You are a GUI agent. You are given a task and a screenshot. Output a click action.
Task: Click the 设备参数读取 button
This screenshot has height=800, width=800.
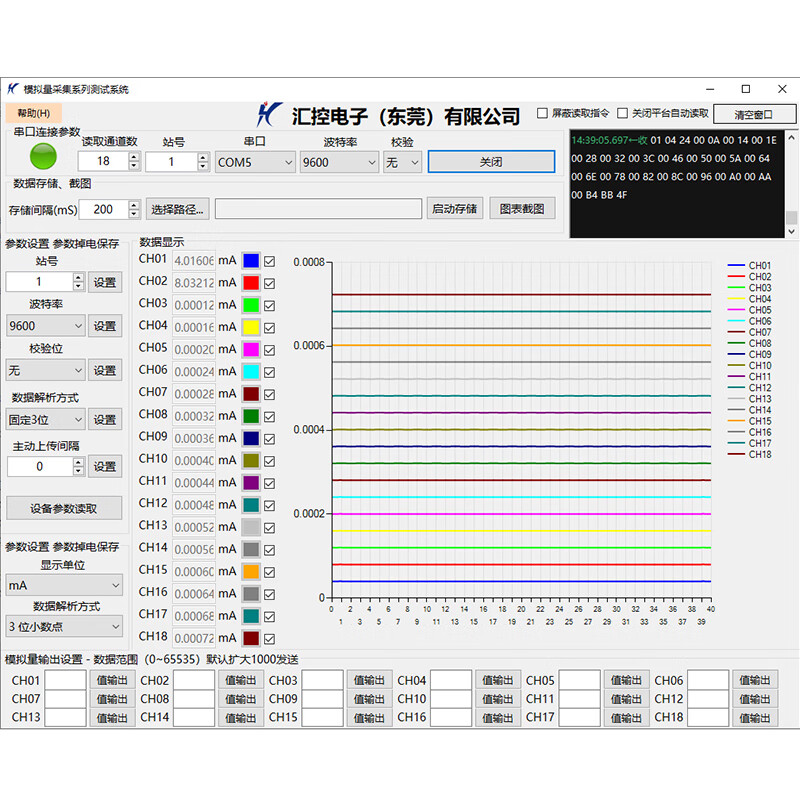pyautogui.click(x=64, y=508)
